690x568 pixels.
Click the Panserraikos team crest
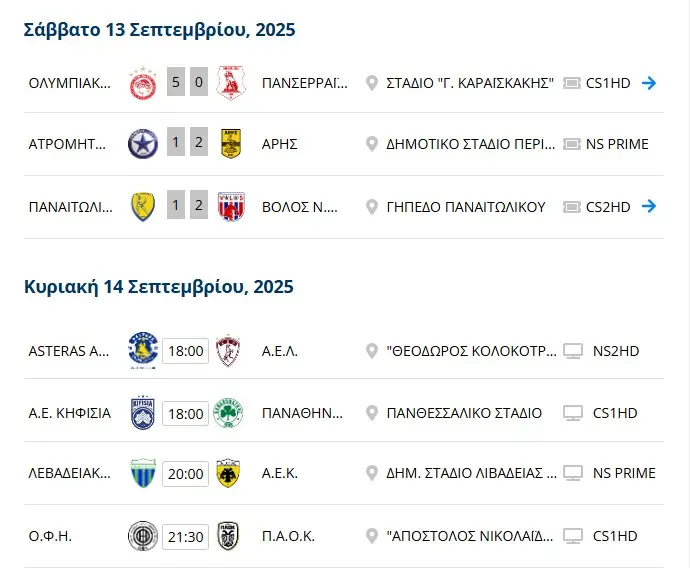pyautogui.click(x=231, y=83)
